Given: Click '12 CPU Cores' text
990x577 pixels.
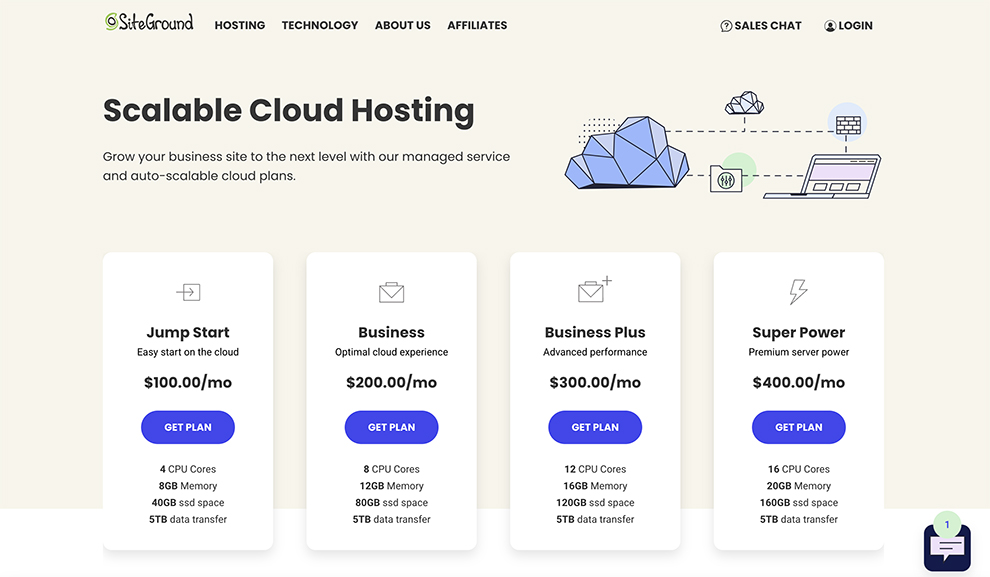Looking at the screenshot, I should tap(595, 469).
